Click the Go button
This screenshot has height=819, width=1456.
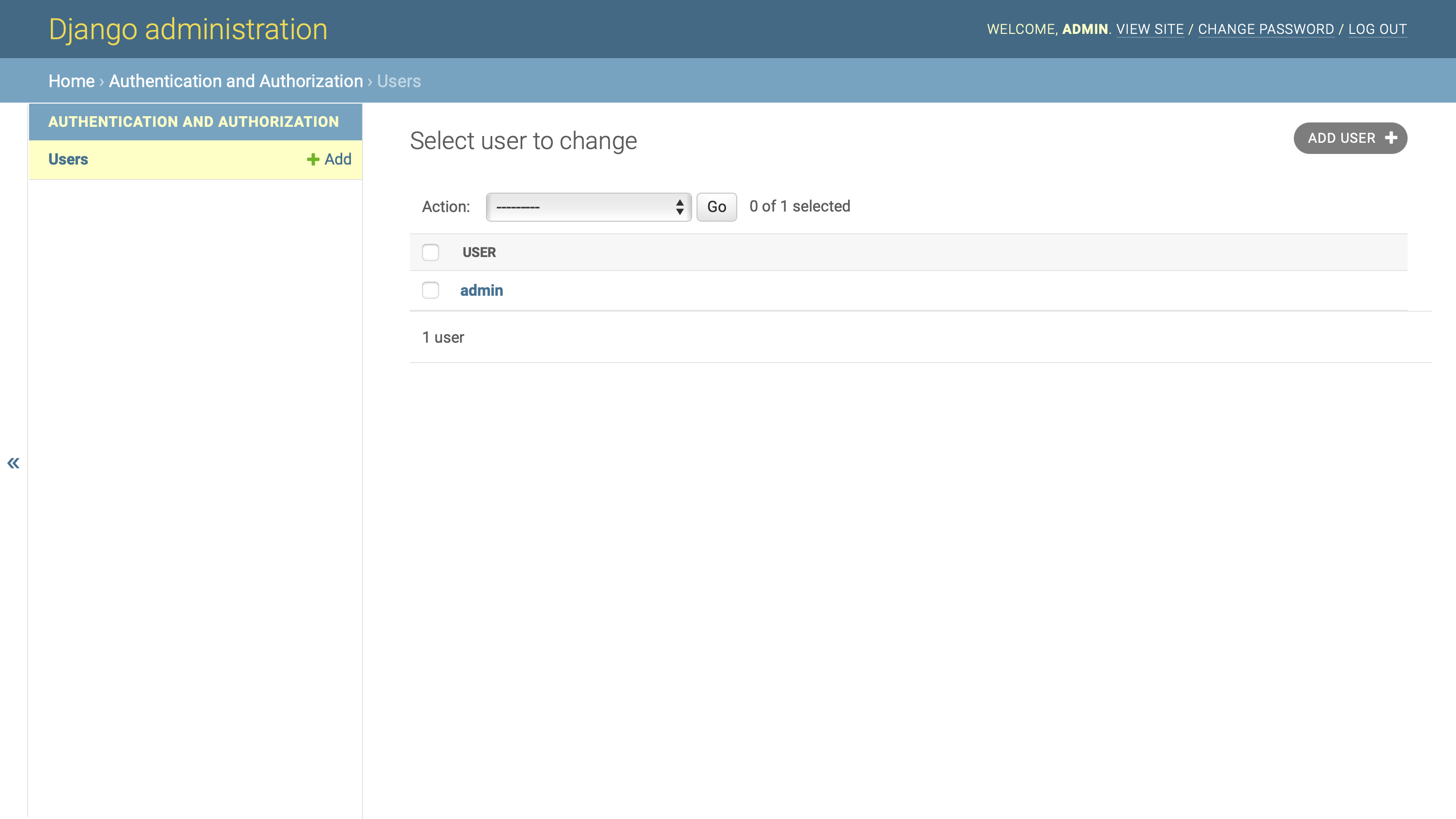click(x=715, y=207)
